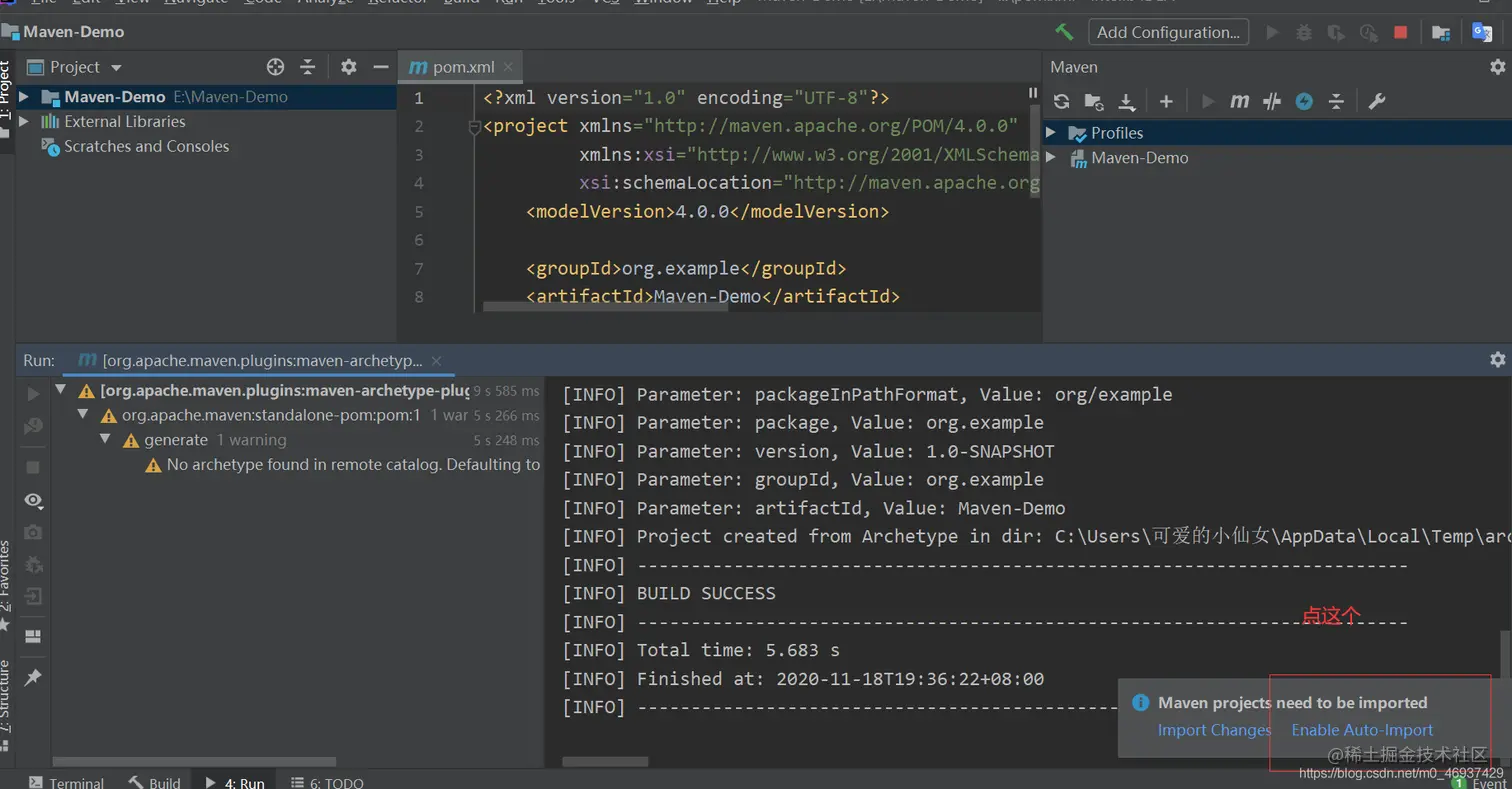Open the Terminal tool window tab
Screen dimensions: 1512x789
tap(66, 782)
